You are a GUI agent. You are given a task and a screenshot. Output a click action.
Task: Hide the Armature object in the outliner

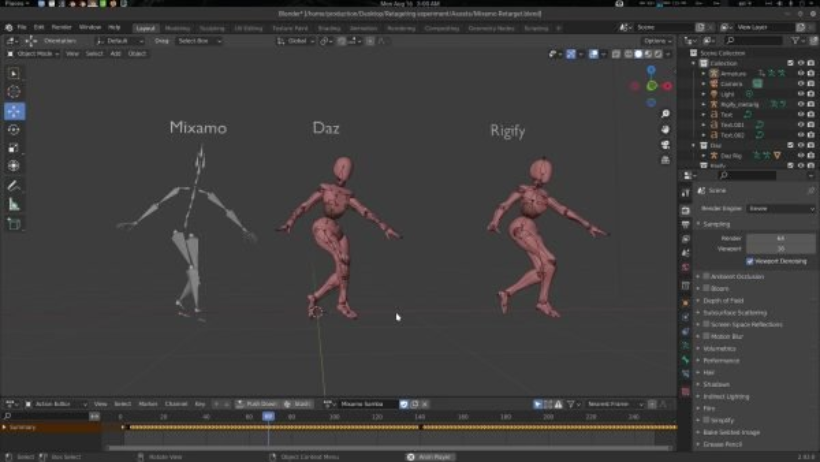point(801,73)
